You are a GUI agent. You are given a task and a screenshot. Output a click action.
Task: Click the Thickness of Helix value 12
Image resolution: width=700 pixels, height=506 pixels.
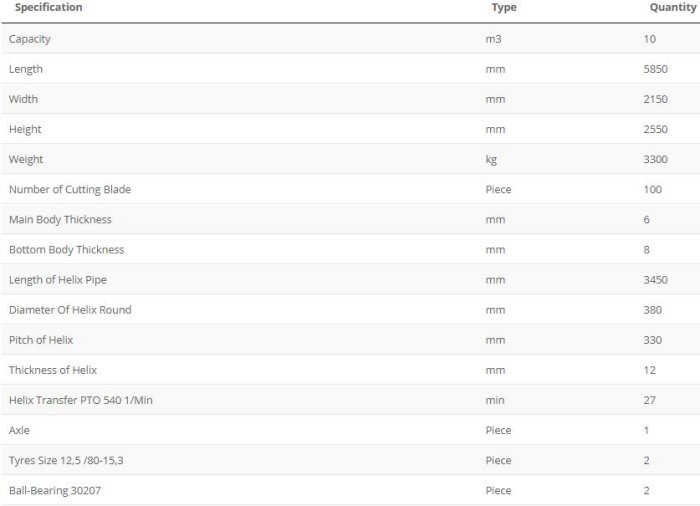649,370
